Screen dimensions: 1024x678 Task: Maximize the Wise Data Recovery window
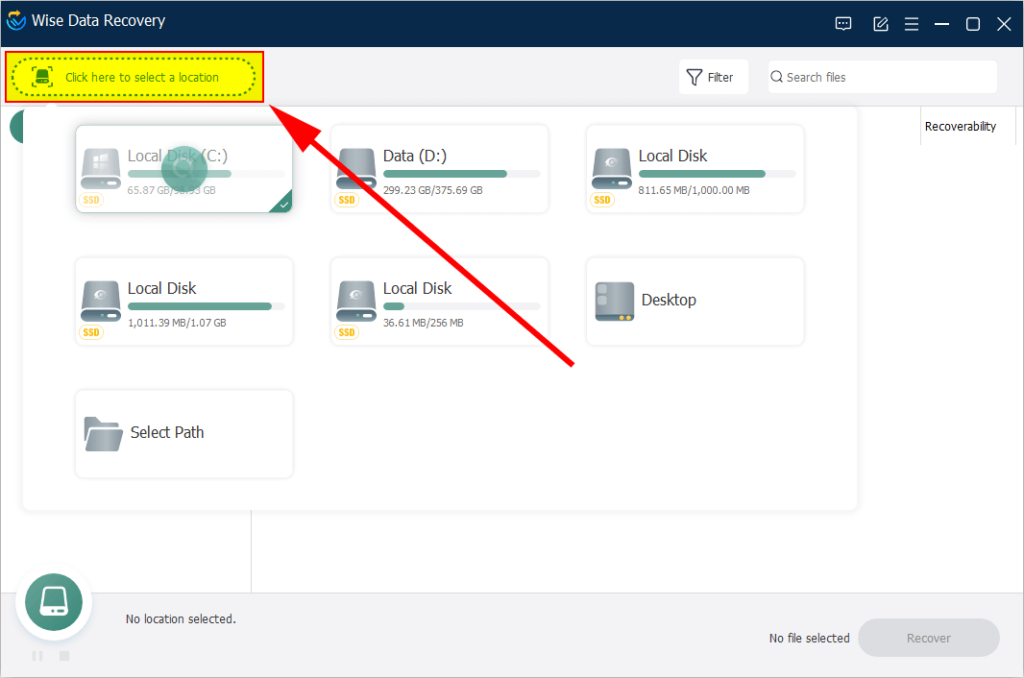972,24
